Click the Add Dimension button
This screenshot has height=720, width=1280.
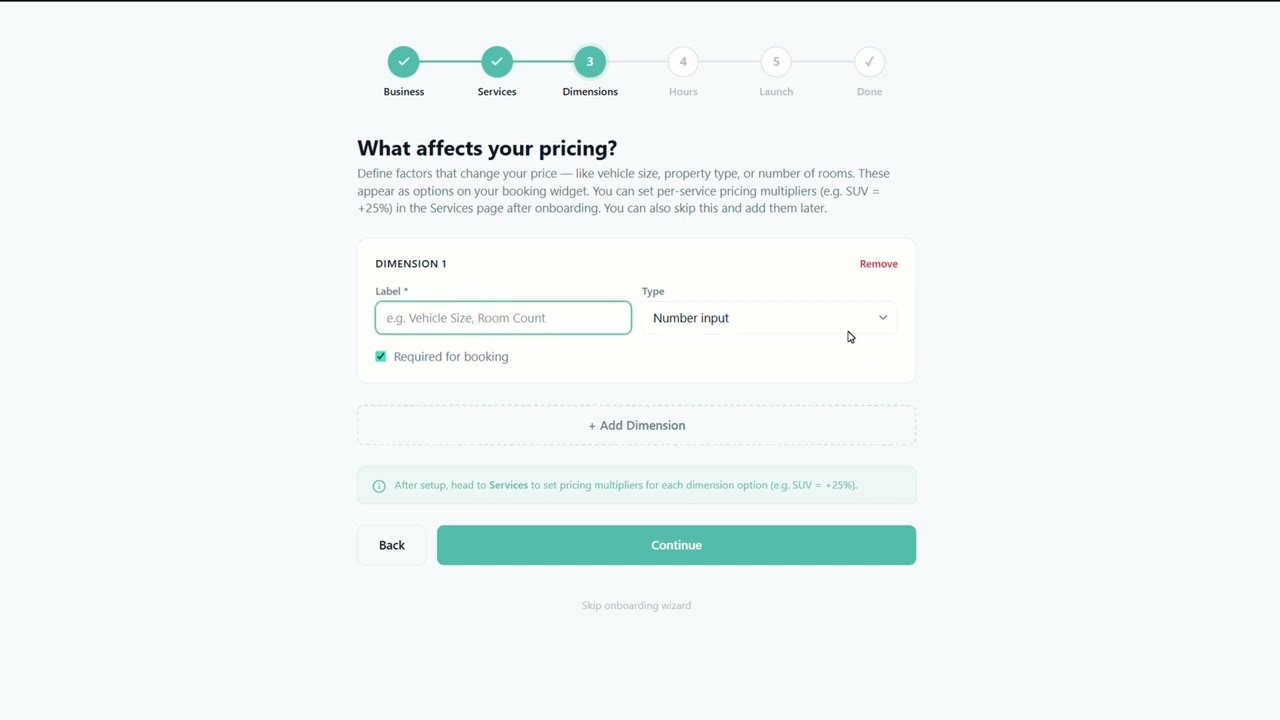636,425
